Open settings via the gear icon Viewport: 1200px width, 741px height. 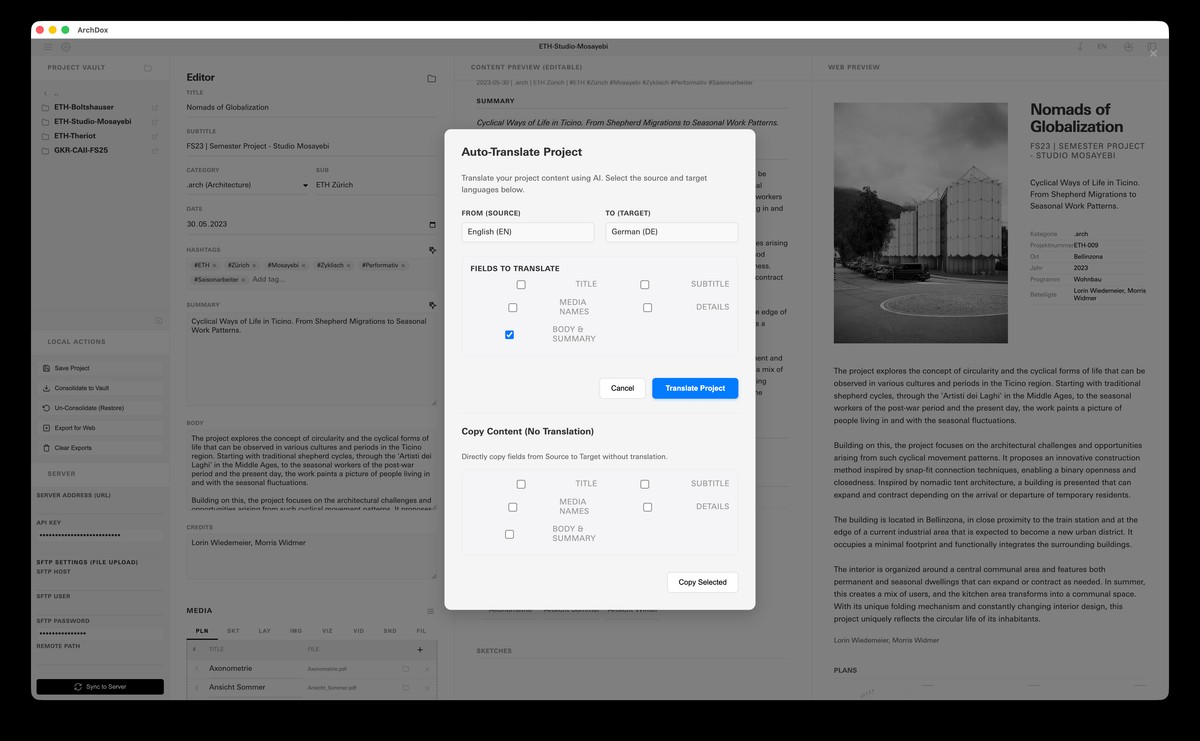point(66,47)
